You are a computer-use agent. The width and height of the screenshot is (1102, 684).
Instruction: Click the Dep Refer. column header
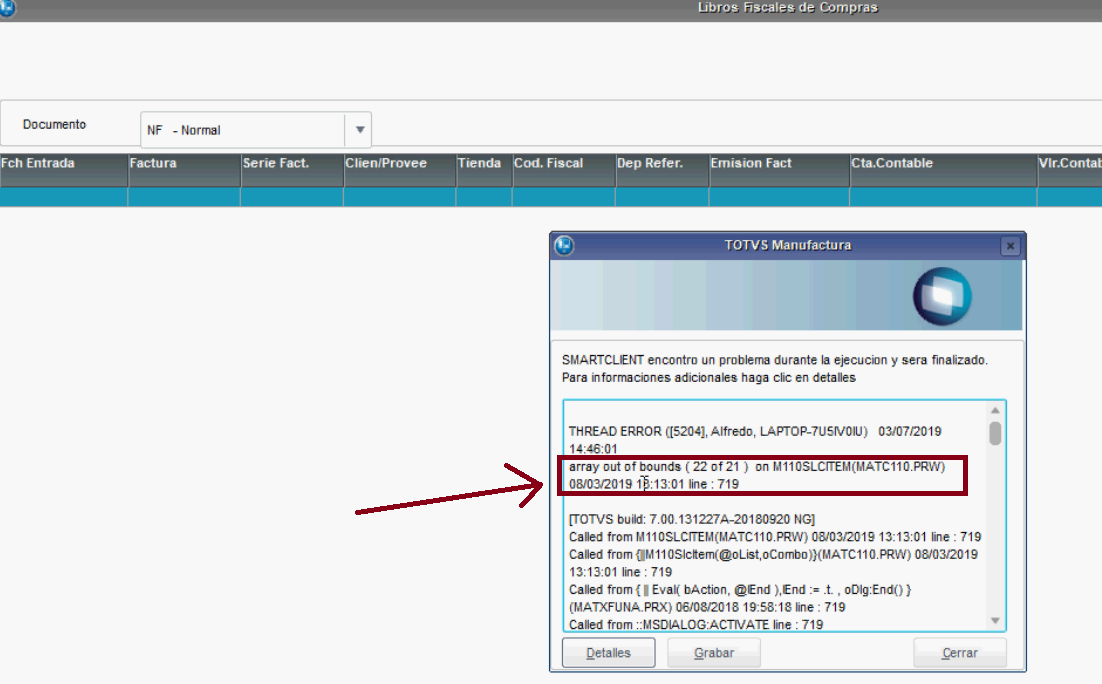[x=663, y=170]
